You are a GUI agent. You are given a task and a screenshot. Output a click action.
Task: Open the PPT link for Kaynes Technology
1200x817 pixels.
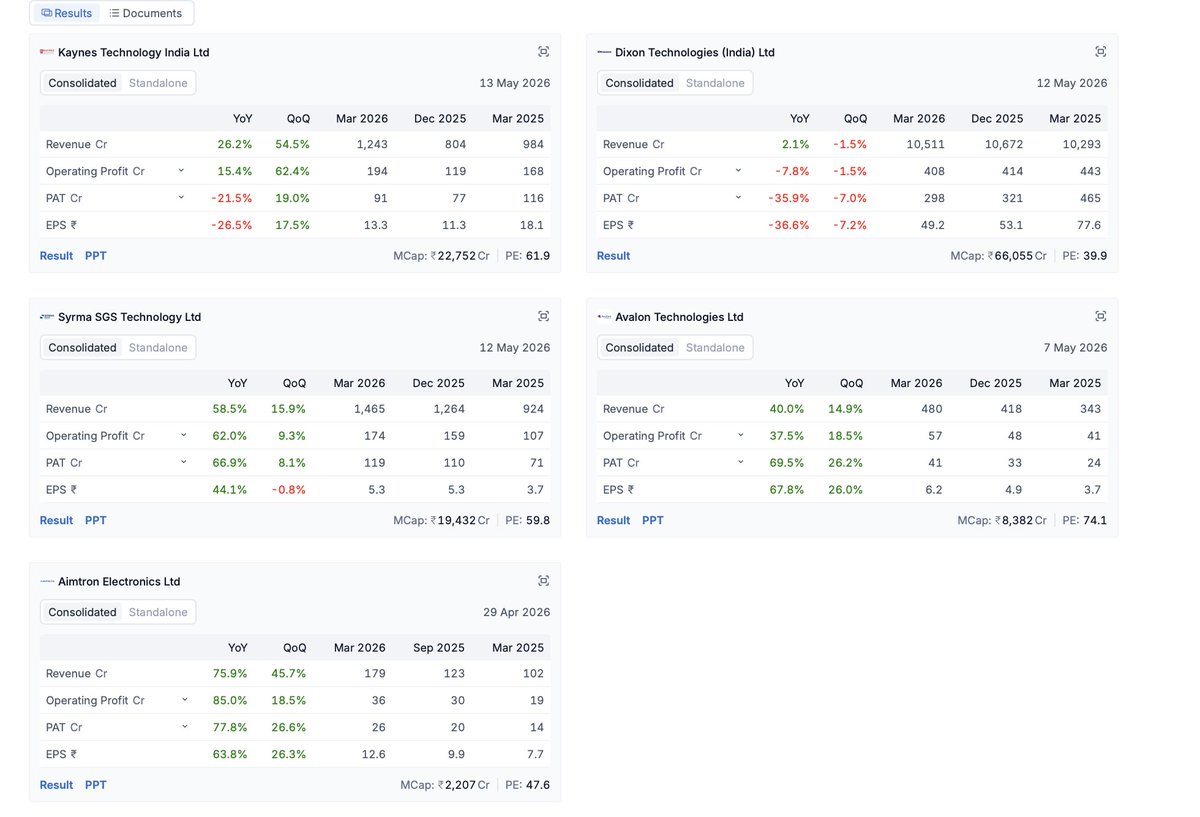(96, 256)
